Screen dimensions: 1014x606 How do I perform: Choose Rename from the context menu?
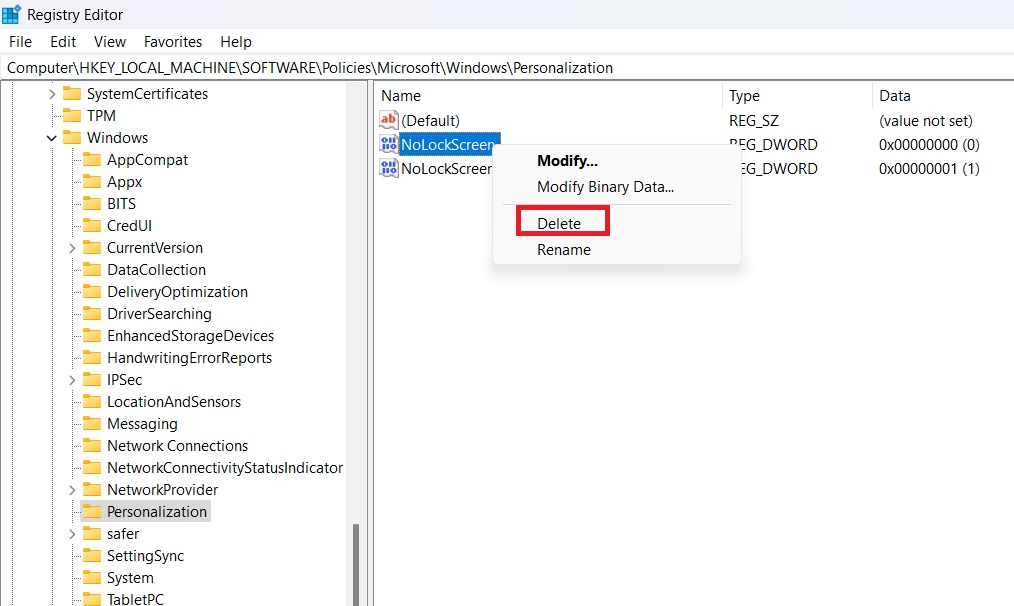tap(564, 250)
